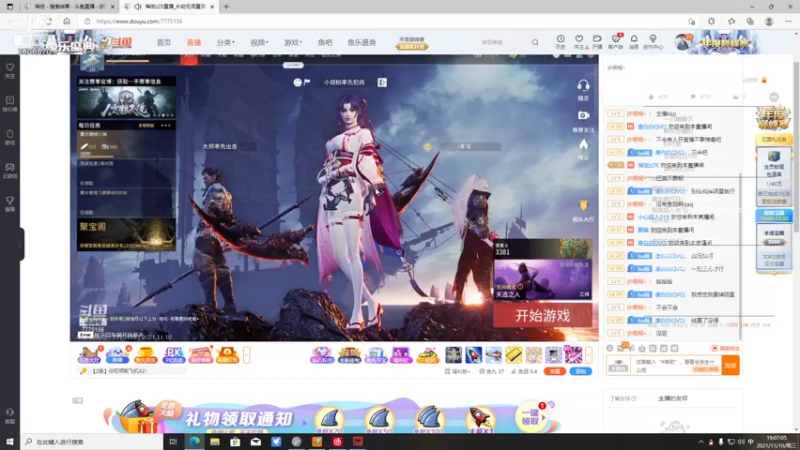This screenshot has width=800, height=450.
Task: Open the emoji icon in chat toolbar
Action: pos(610,348)
